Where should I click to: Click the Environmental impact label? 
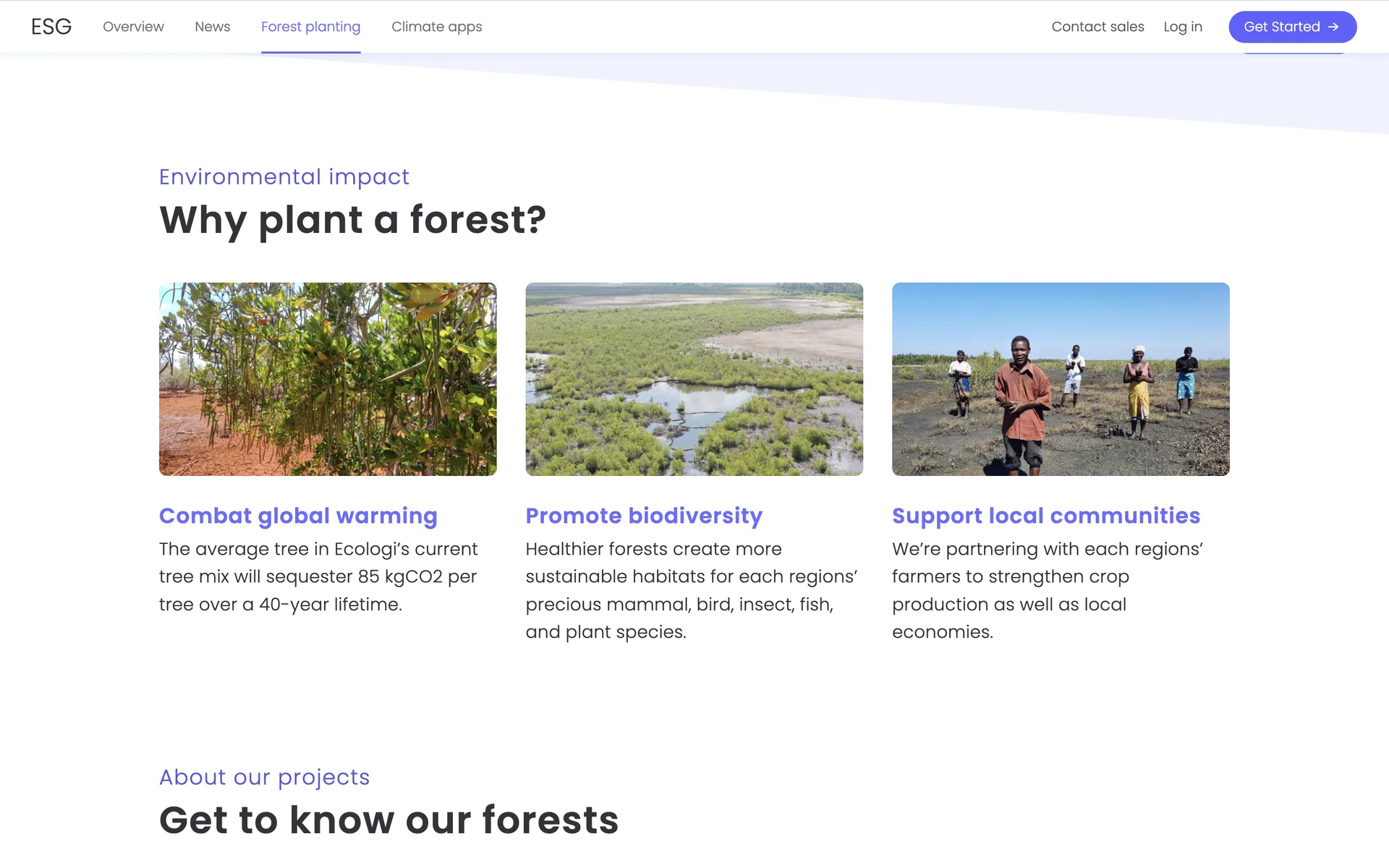(284, 176)
